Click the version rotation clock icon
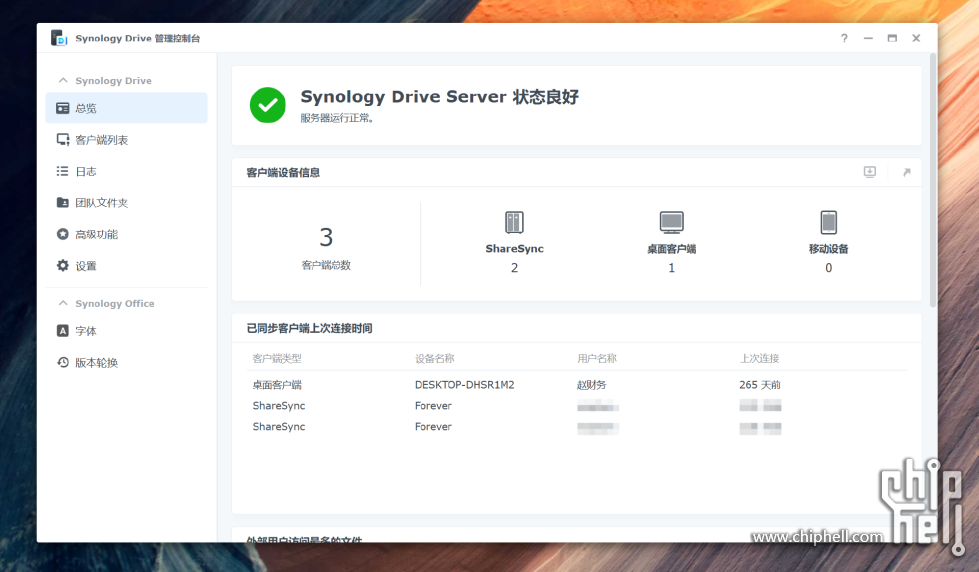 [x=62, y=362]
